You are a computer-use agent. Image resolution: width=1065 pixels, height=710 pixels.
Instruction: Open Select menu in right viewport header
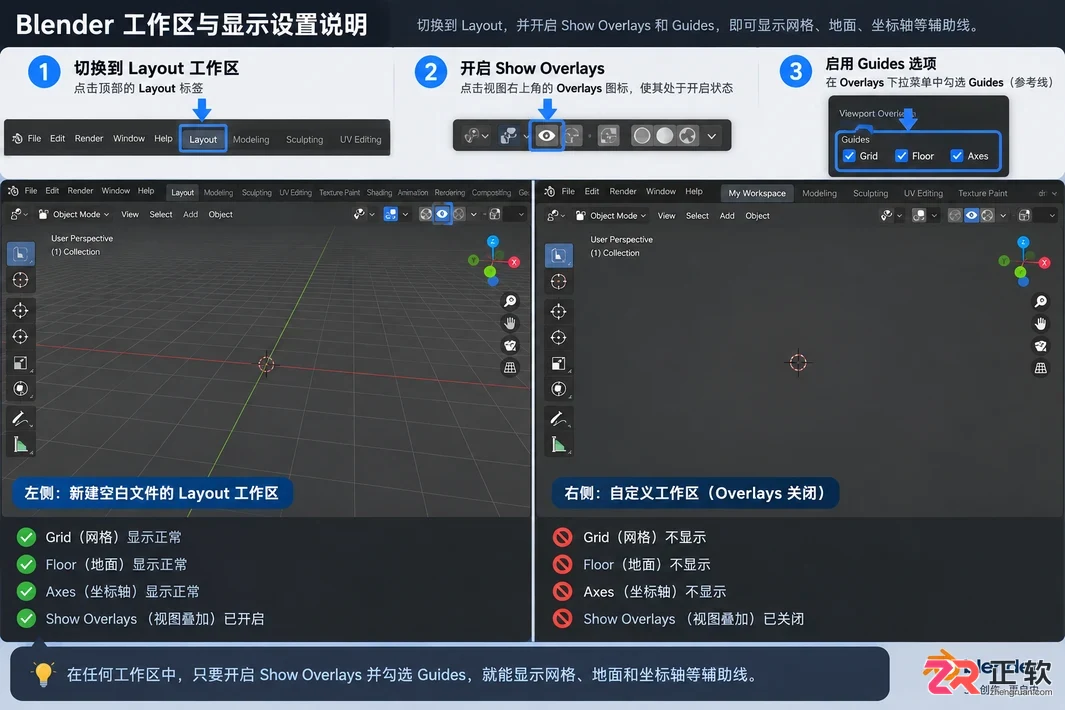click(697, 216)
